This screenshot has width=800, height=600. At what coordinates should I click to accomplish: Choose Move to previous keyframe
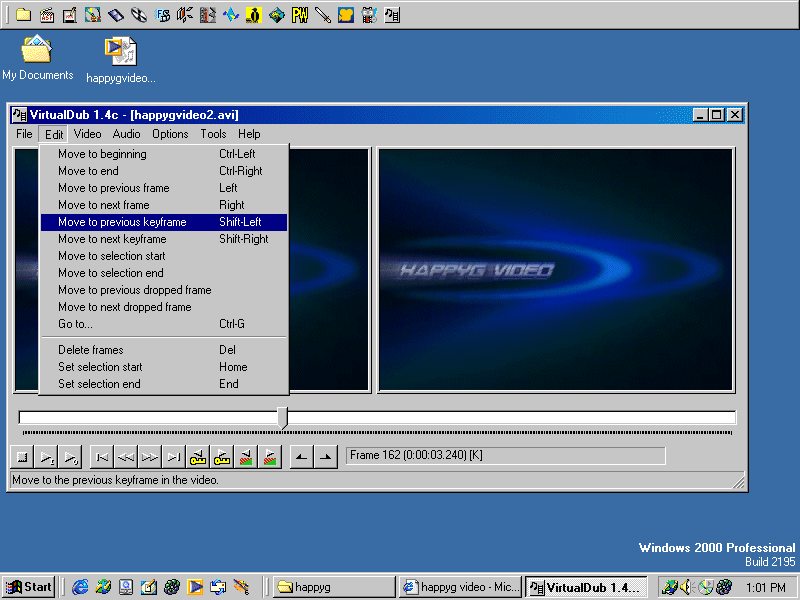[x=164, y=222]
